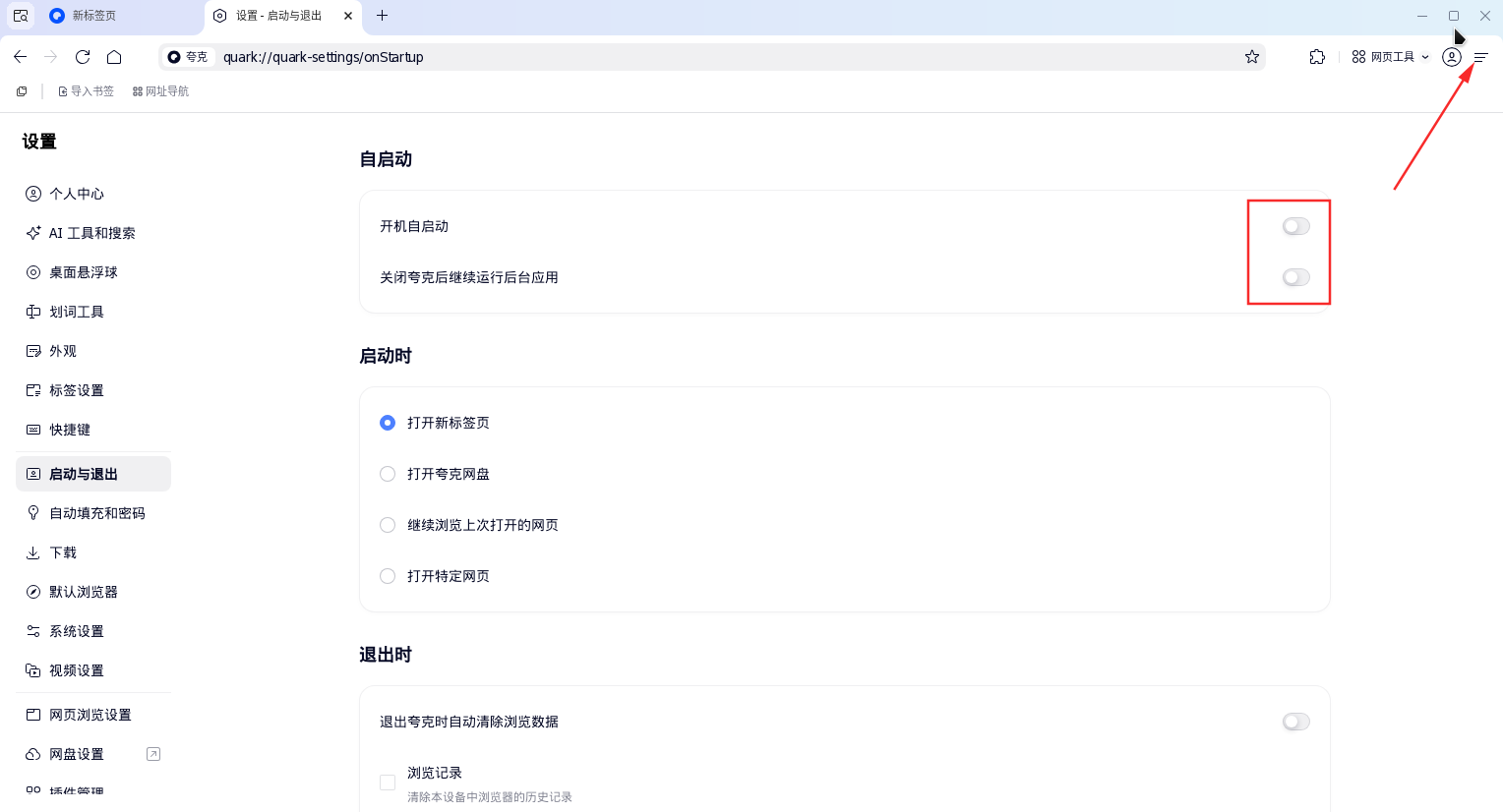Screen dimensions: 1503x812
Task: Open the browser main menu icon
Action: [x=1480, y=57]
